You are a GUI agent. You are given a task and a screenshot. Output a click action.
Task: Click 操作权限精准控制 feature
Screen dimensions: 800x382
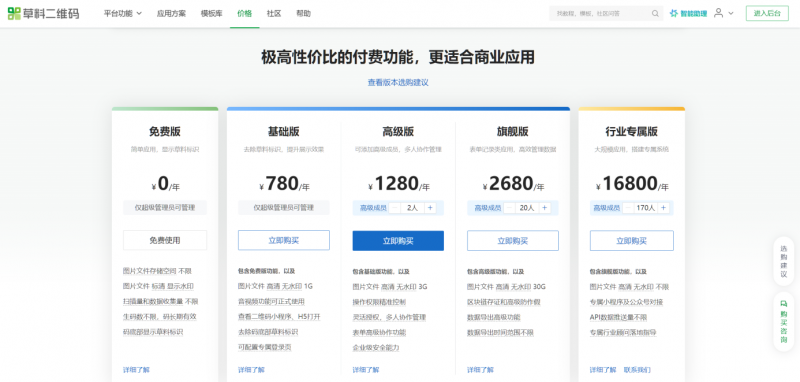379,302
